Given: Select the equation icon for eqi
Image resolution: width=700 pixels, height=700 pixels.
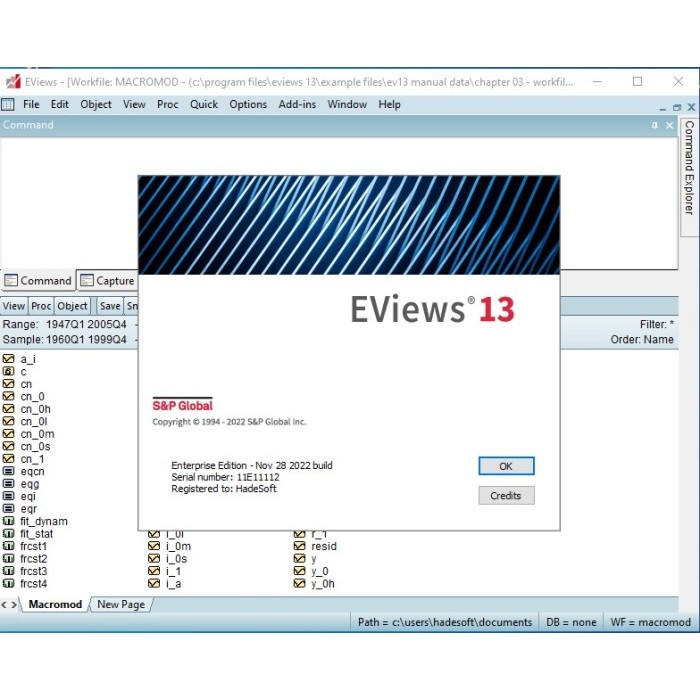Looking at the screenshot, I should click(x=8, y=496).
